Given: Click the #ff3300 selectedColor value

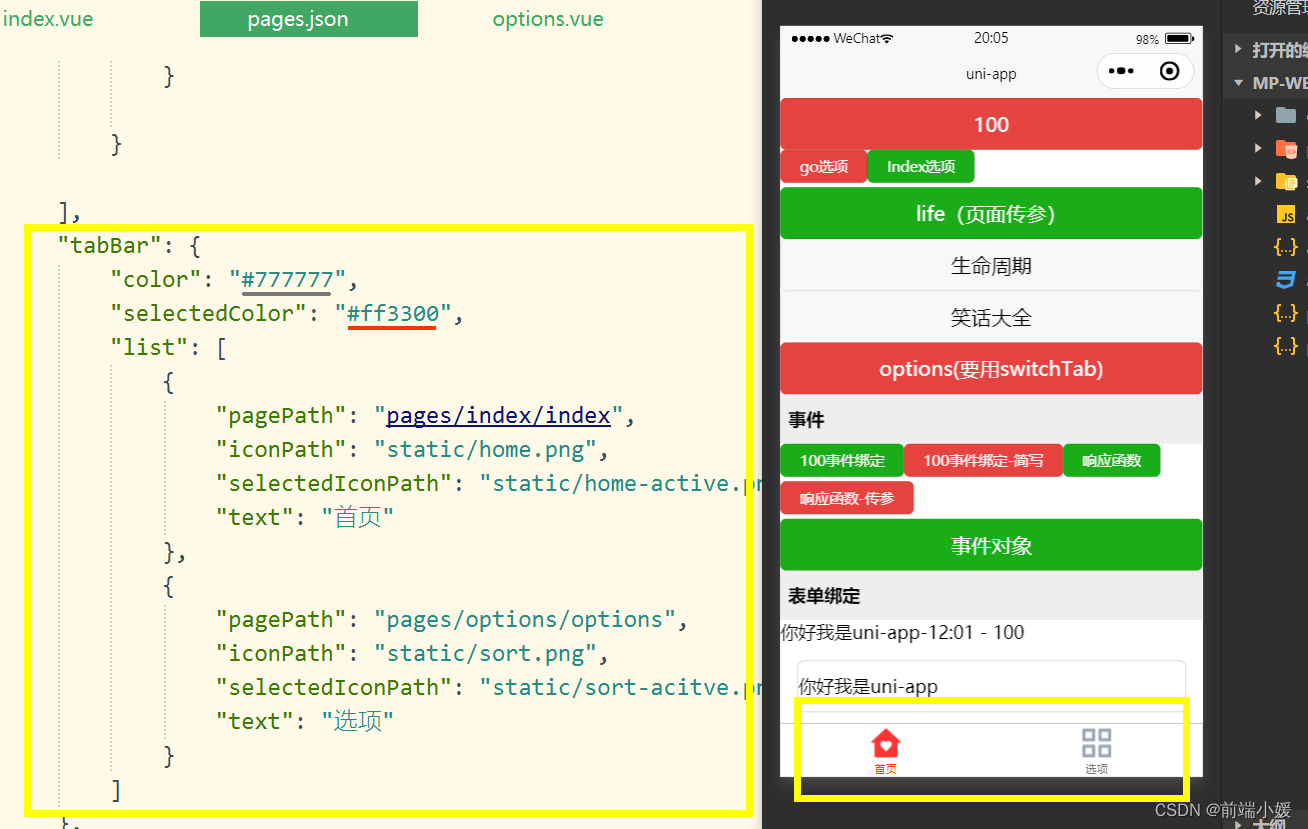Looking at the screenshot, I should point(393,313).
